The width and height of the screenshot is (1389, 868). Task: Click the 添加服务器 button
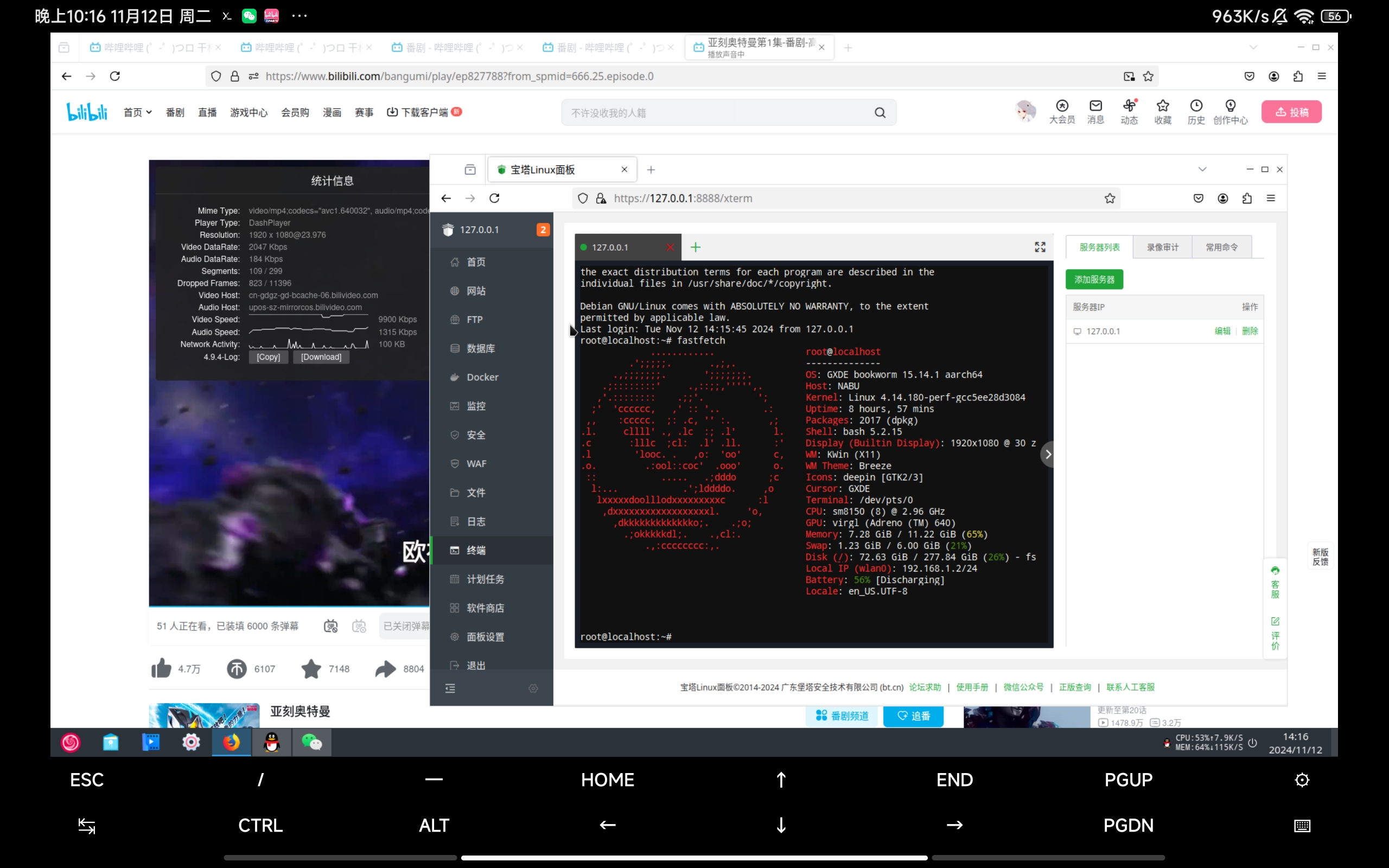coord(1094,279)
